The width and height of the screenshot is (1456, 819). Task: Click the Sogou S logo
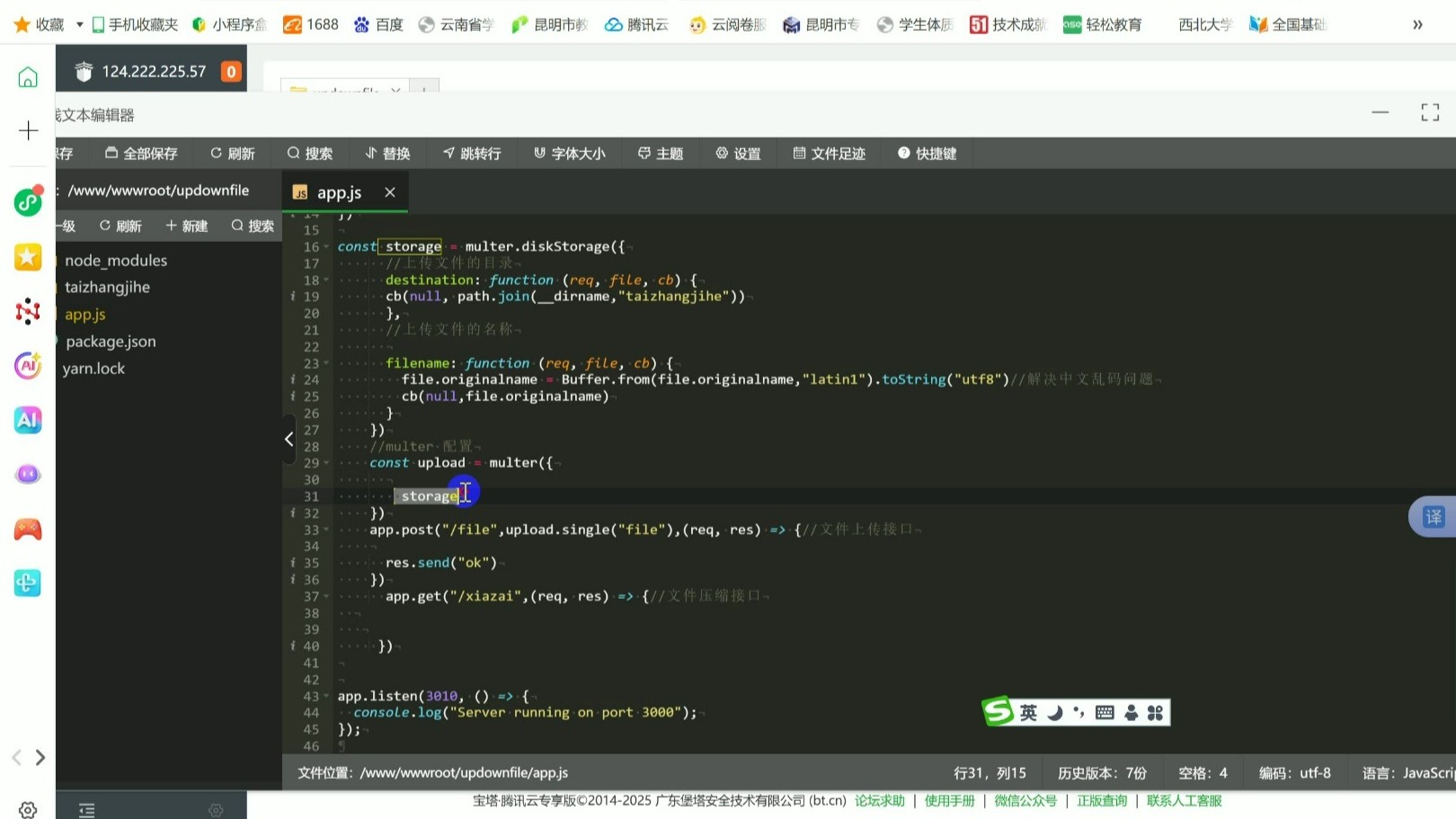point(998,711)
